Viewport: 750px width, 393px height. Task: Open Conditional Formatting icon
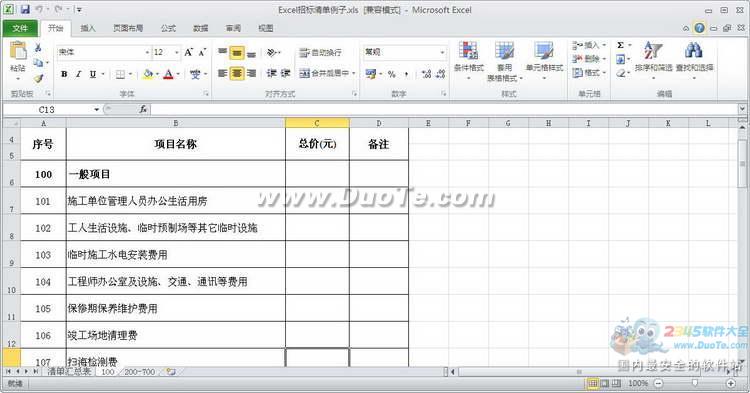[468, 51]
